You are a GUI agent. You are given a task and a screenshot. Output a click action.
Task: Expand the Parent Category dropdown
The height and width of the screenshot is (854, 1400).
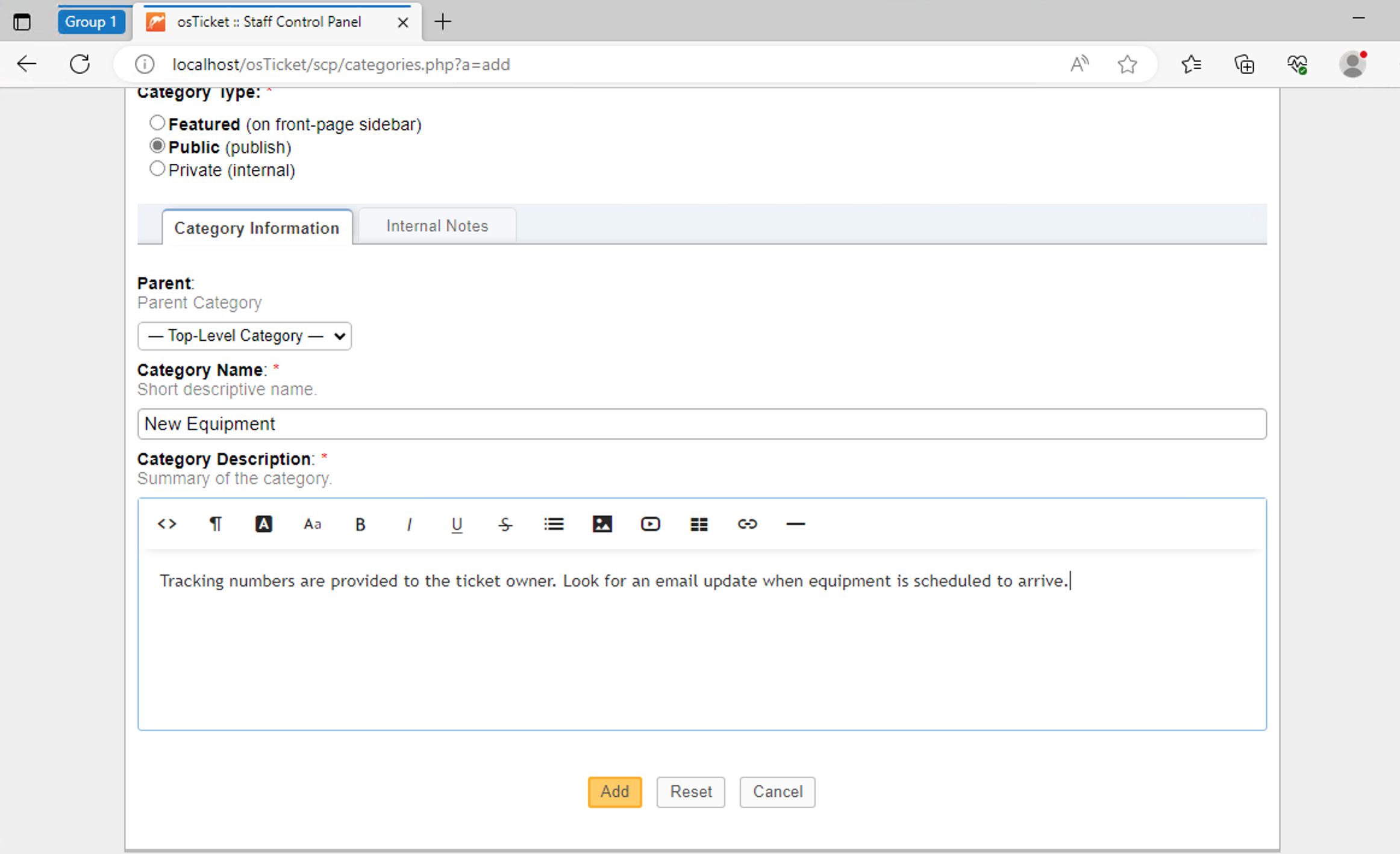245,336
